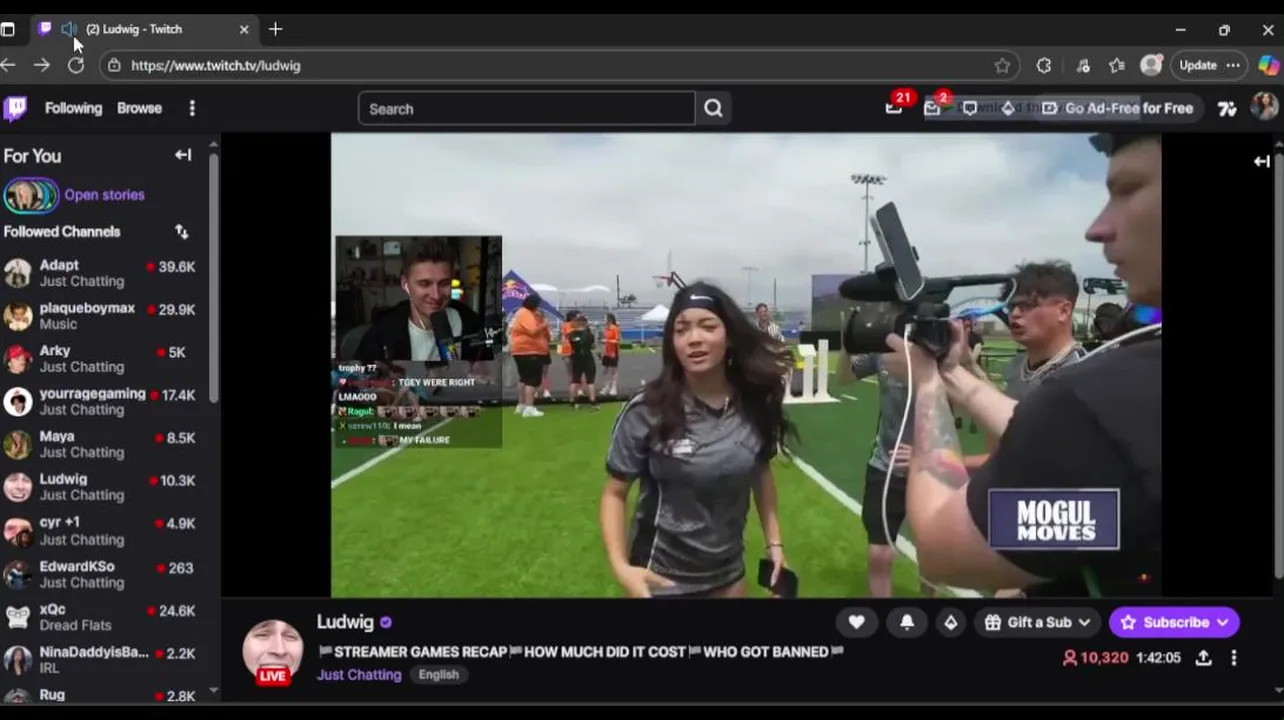Viewport: 1284px width, 720px height.
Task: Open the browser profile avatar
Action: point(1152,65)
